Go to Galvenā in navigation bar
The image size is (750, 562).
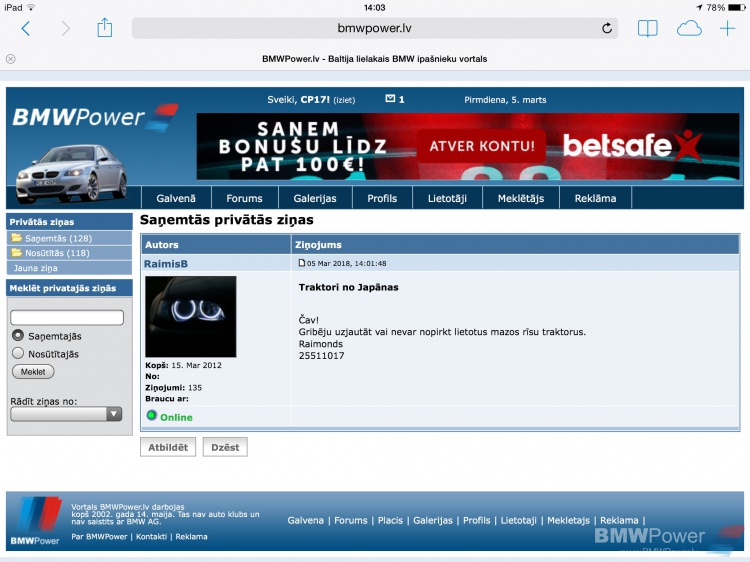pos(176,198)
